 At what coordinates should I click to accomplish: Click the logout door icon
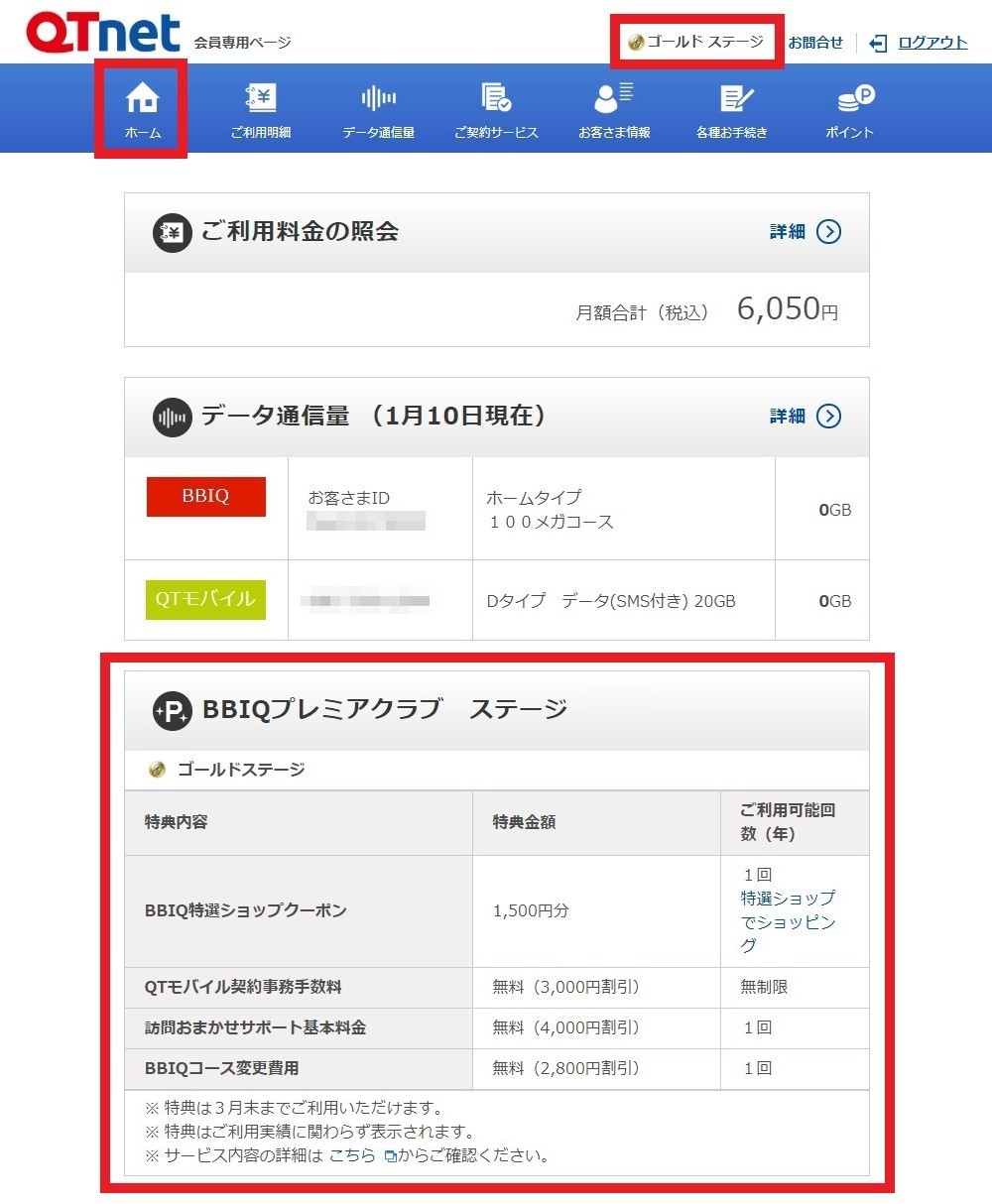[x=878, y=43]
